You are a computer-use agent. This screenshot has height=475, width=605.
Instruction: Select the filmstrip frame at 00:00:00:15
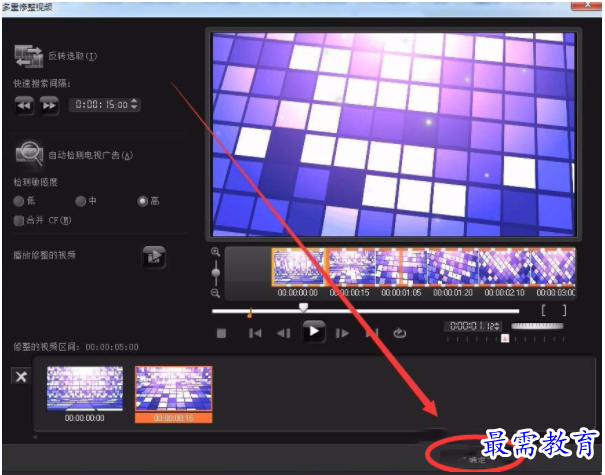click(350, 267)
